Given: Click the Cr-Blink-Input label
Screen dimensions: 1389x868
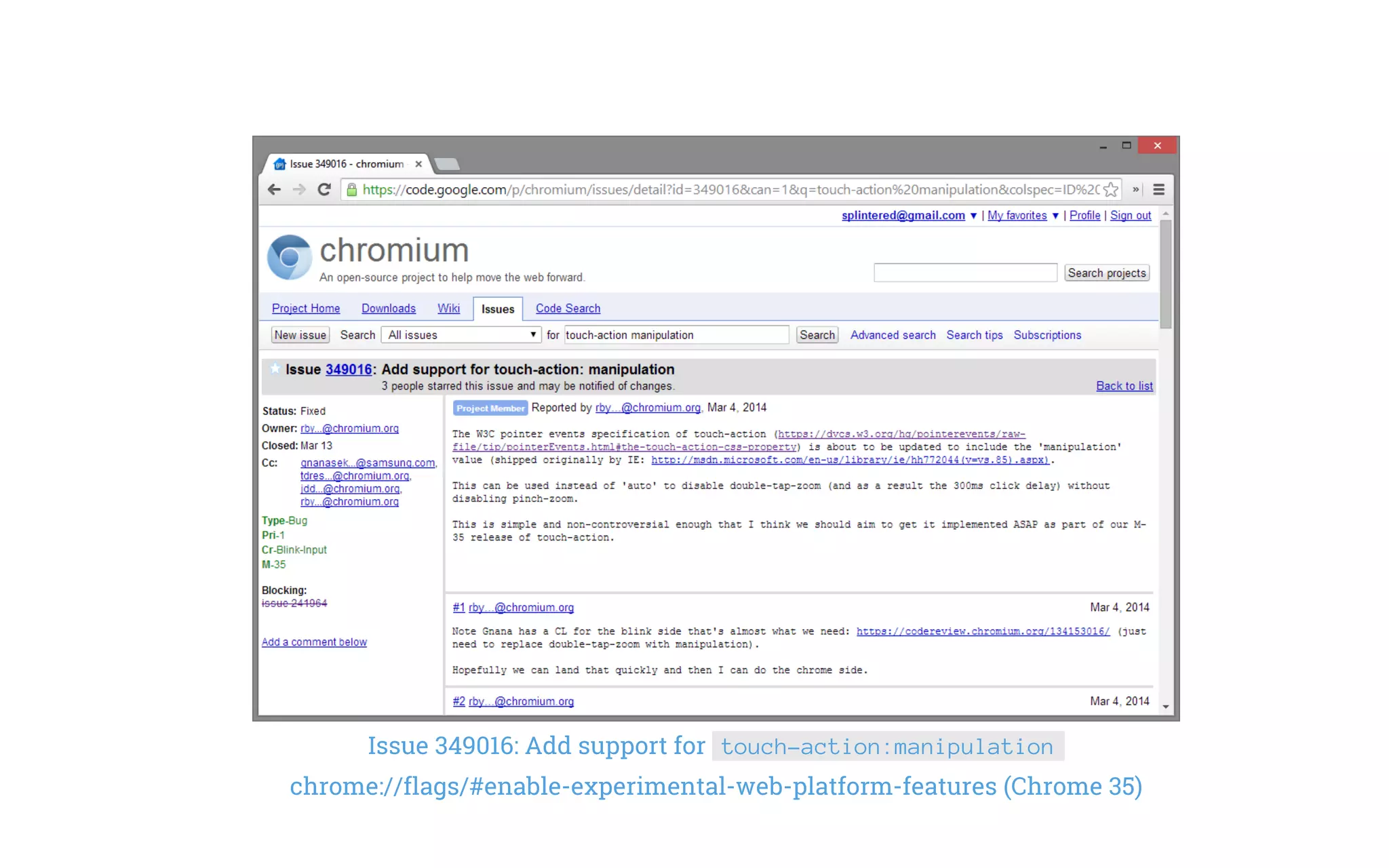Looking at the screenshot, I should click(294, 550).
